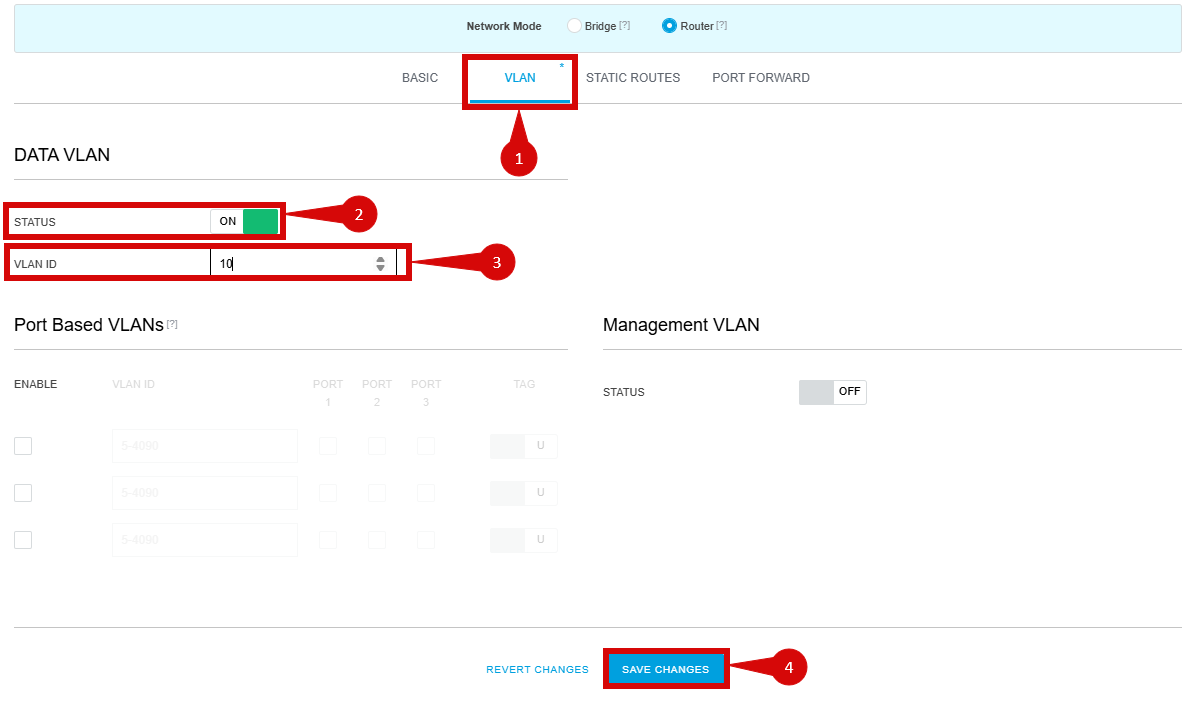Click the VLAN ID spinner arrows
This screenshot has width=1198, height=701.
coord(380,263)
